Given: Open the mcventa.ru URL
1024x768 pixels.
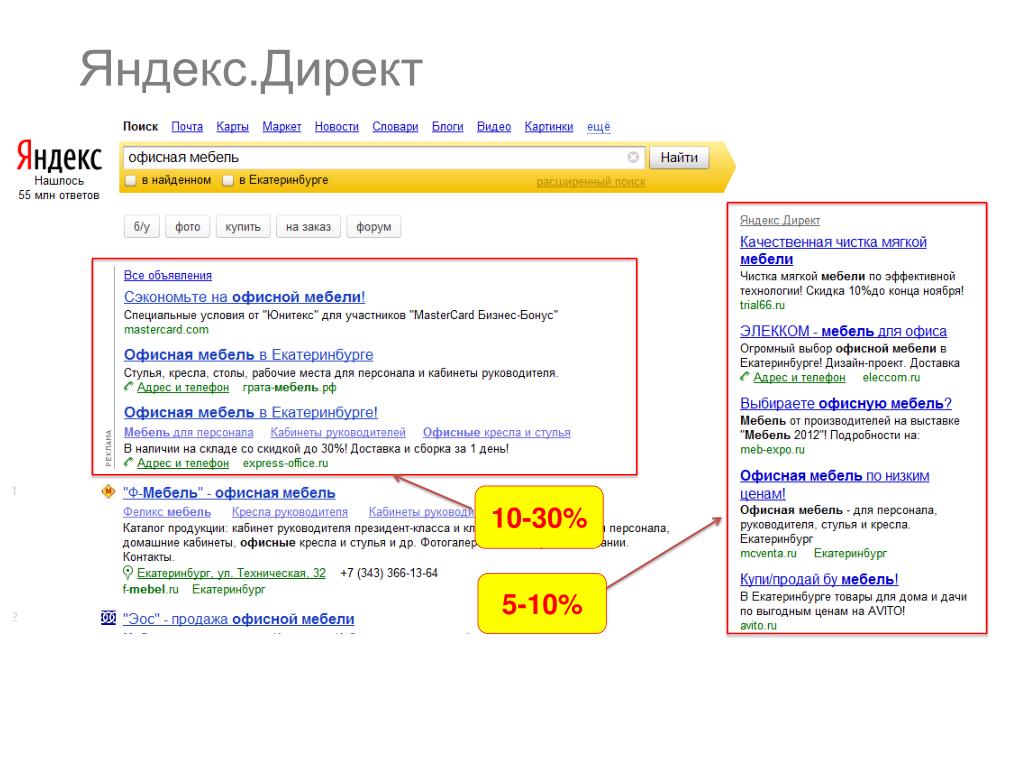Looking at the screenshot, I should [768, 553].
